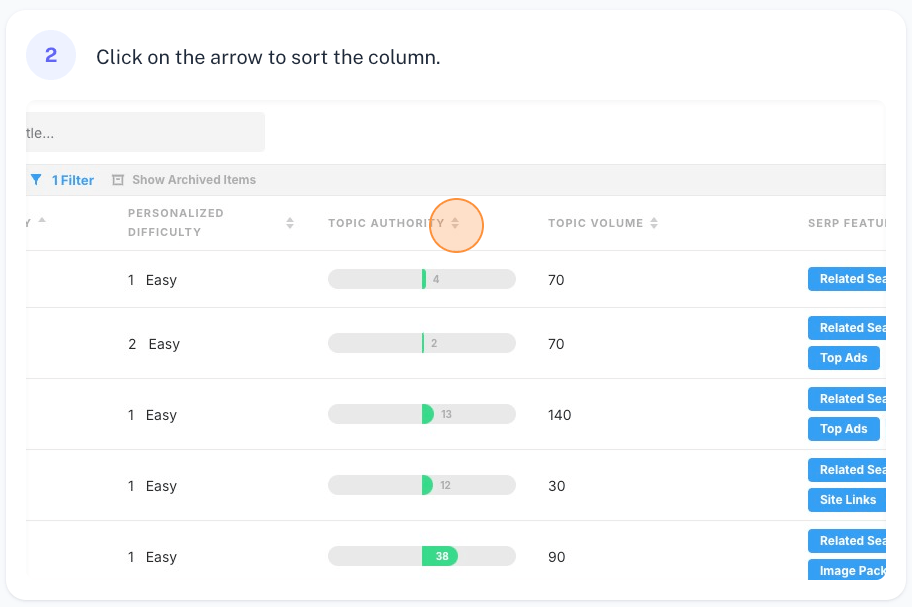Screen dimensions: 912x607
Task: Click the sort arrow at far left column
Action: pyautogui.click(x=42, y=219)
